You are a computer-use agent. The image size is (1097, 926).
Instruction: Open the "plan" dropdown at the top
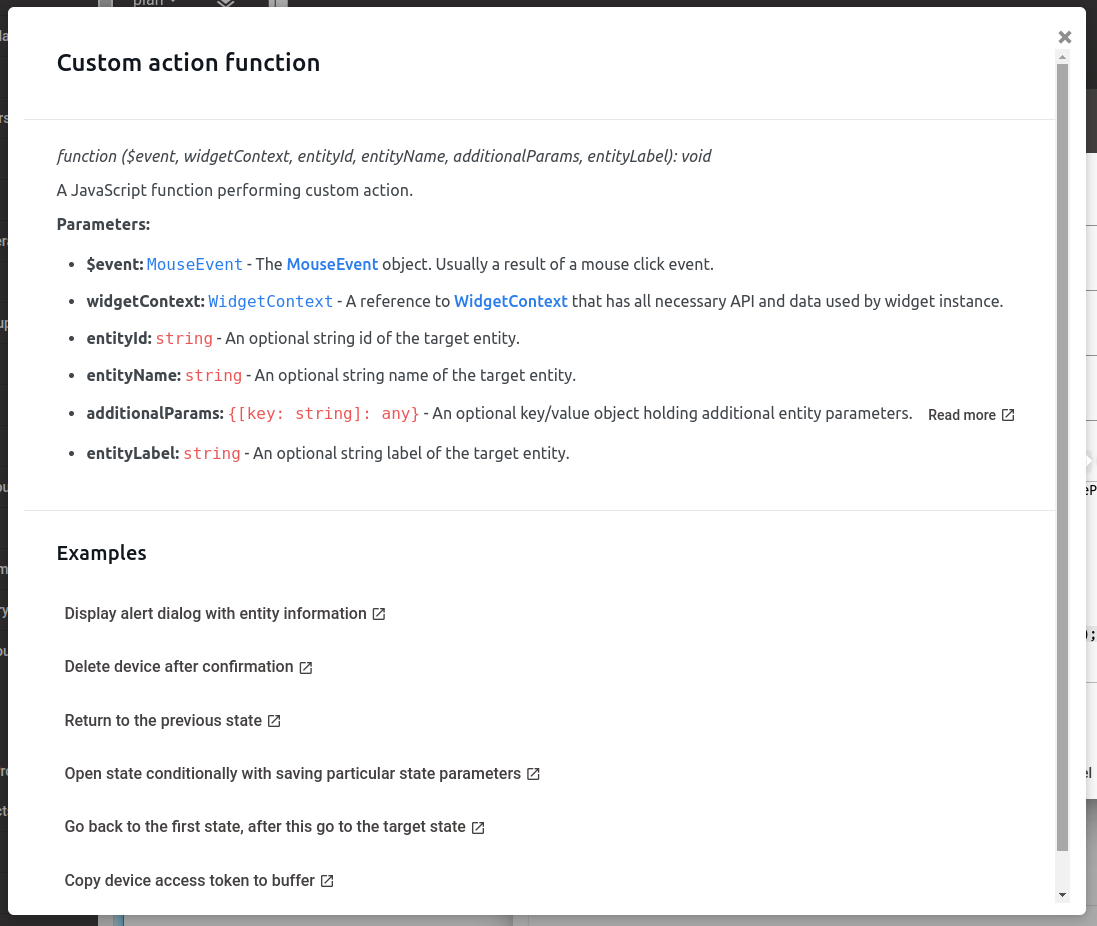pos(152,4)
